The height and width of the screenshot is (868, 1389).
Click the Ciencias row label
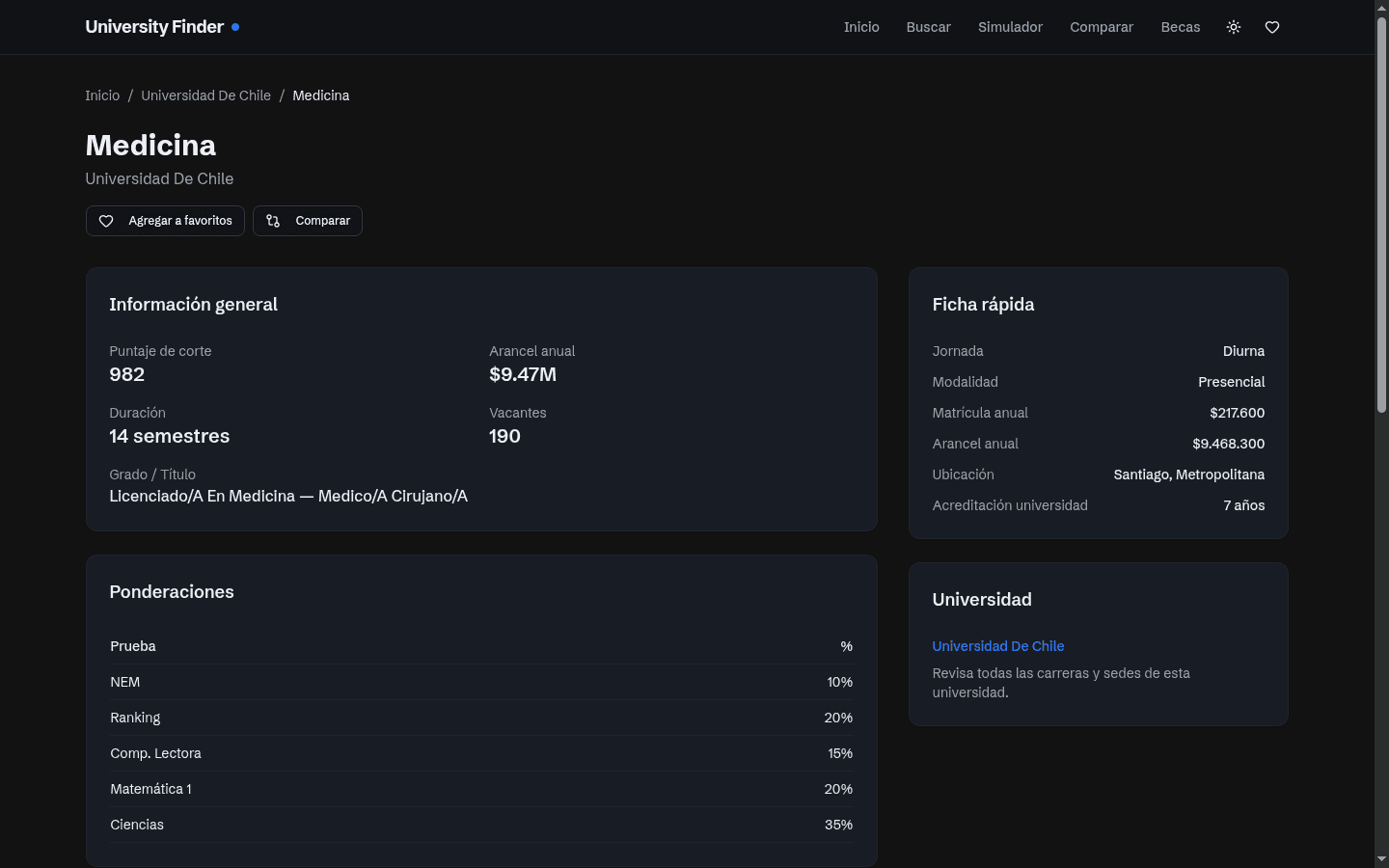coord(137,825)
